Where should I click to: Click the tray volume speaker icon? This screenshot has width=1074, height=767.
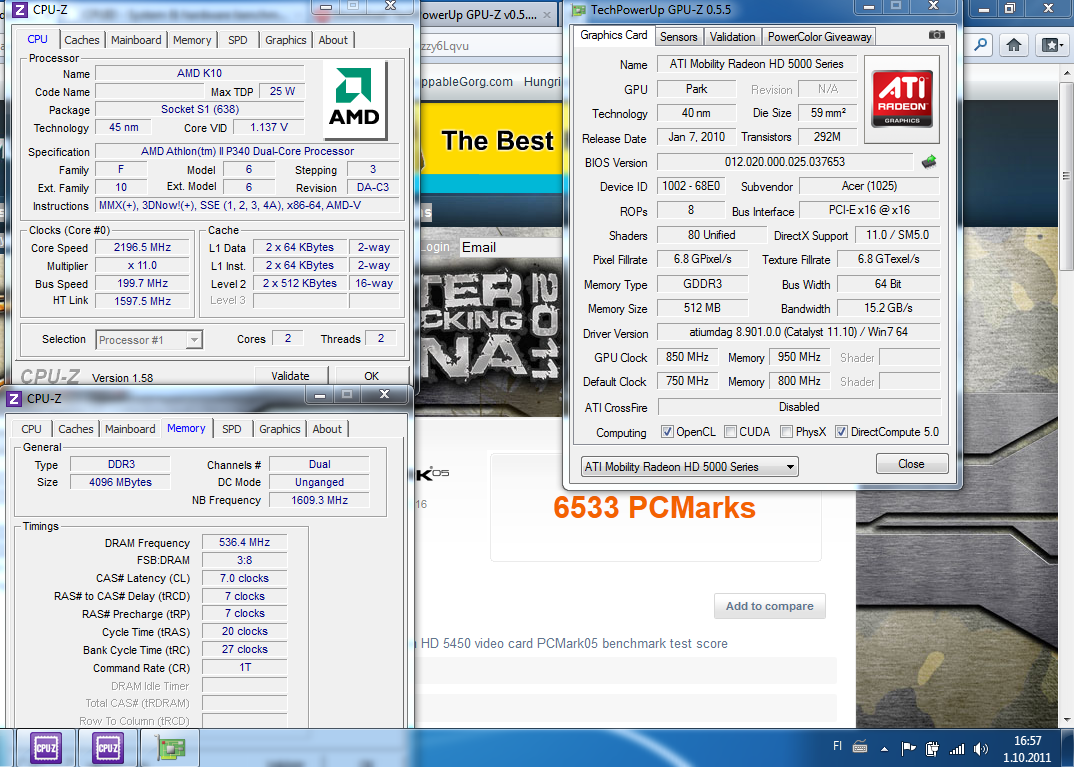[980, 749]
